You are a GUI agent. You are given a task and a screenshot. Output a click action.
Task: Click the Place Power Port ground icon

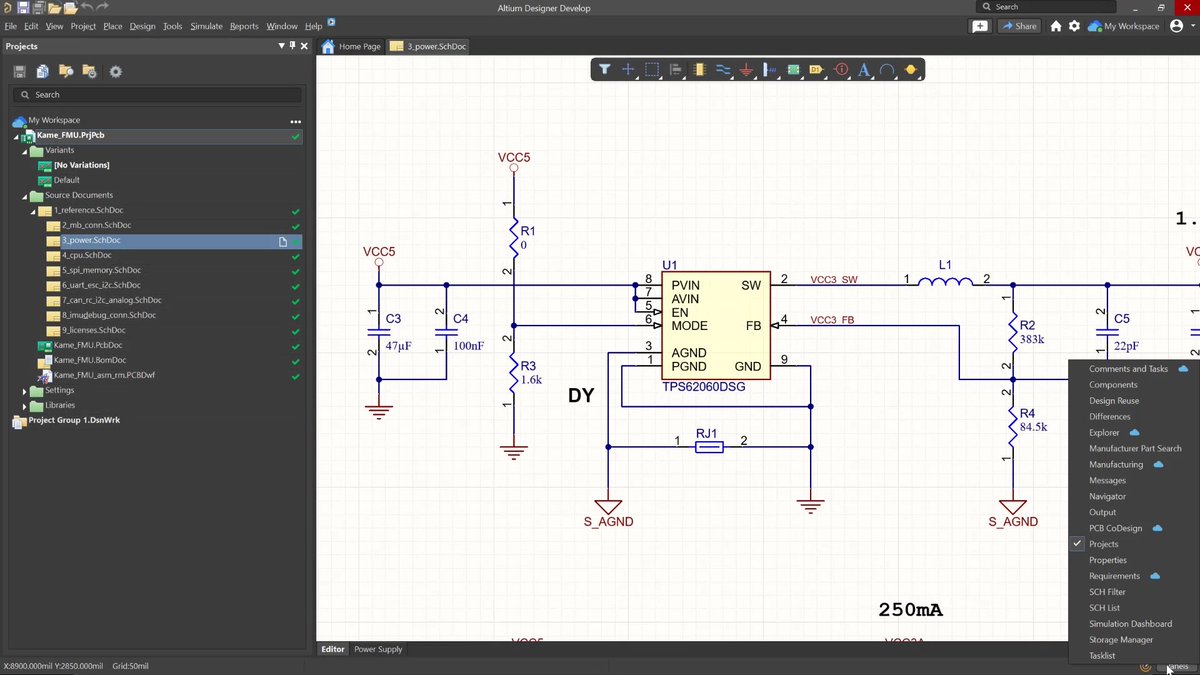click(x=746, y=70)
